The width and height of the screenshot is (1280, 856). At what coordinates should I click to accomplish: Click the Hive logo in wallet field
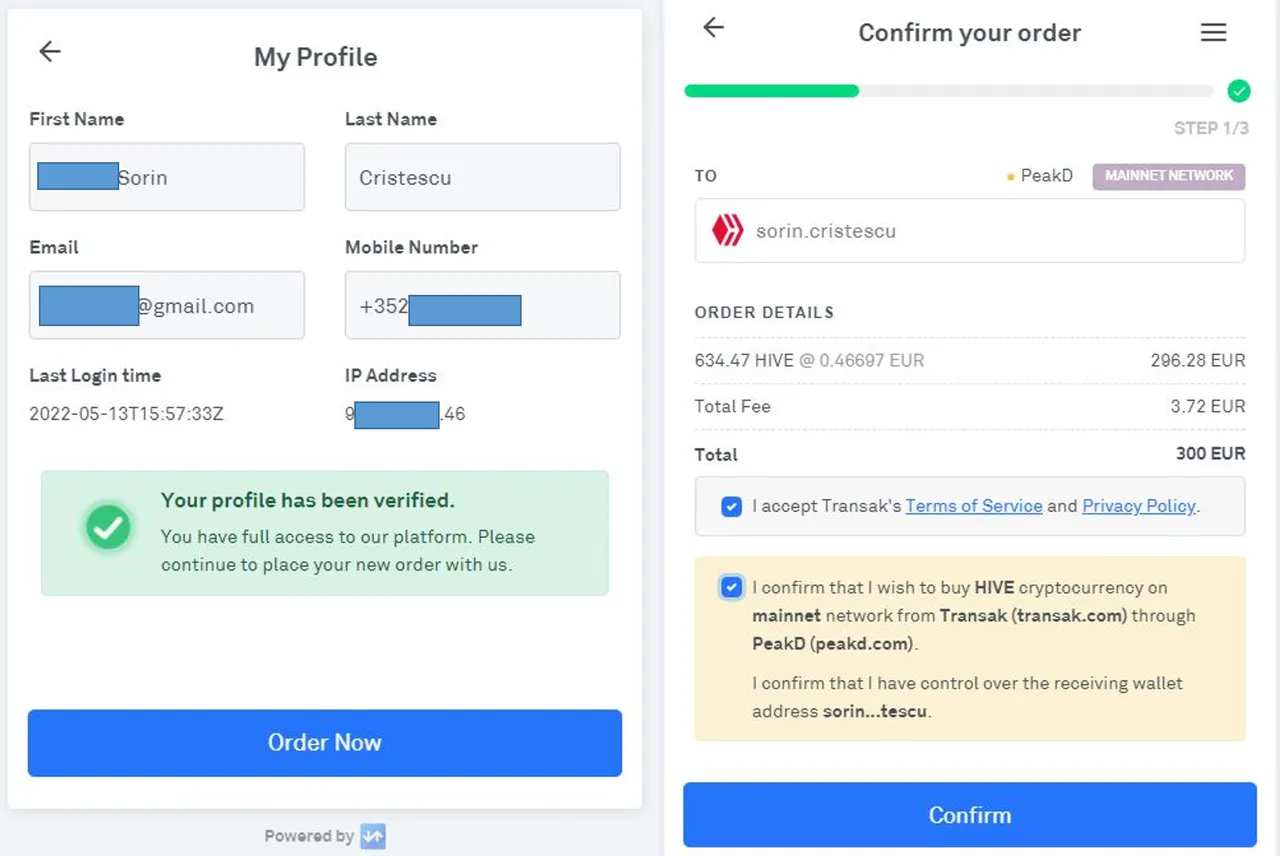click(727, 231)
